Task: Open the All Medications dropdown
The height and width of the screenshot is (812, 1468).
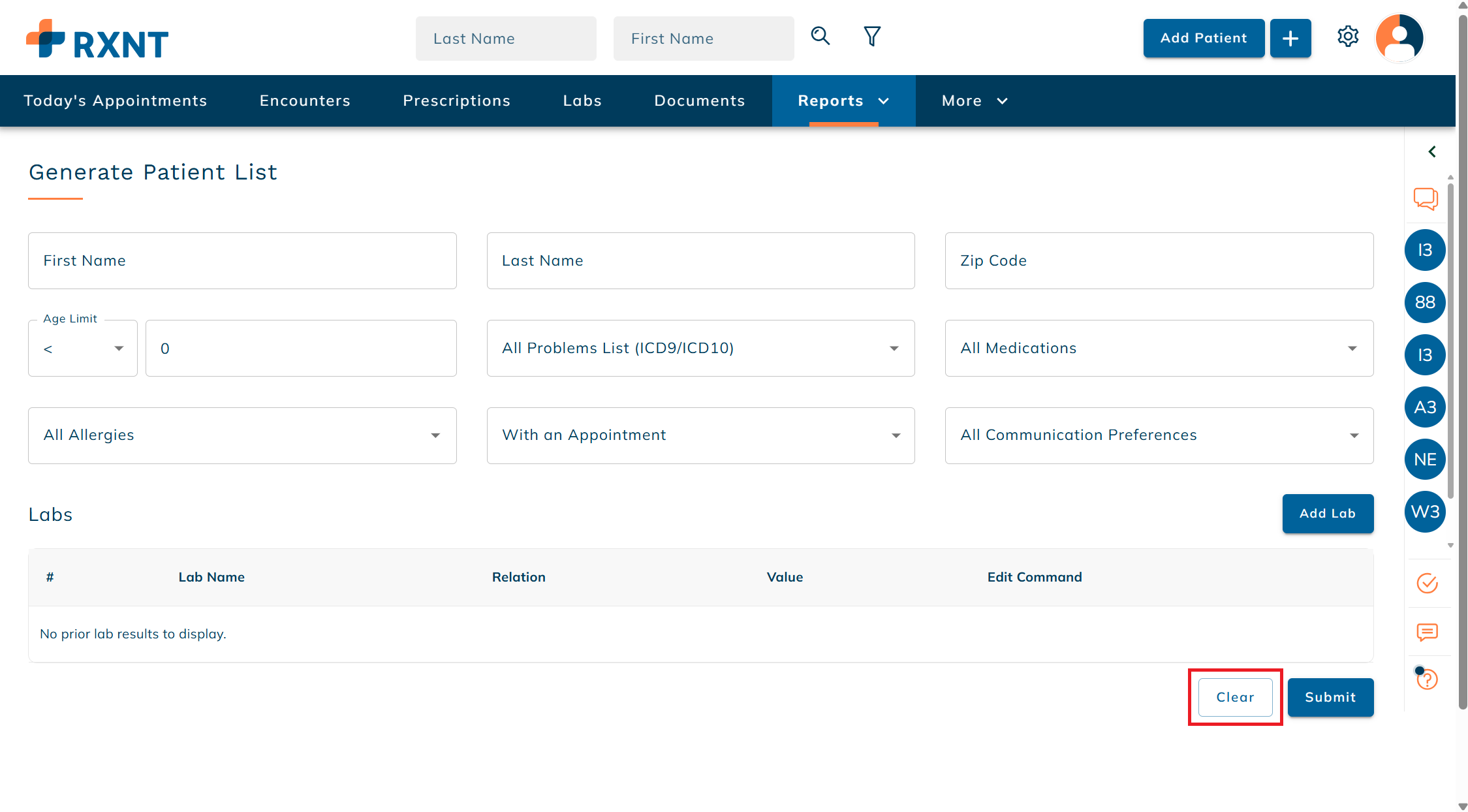Action: click(x=1159, y=349)
